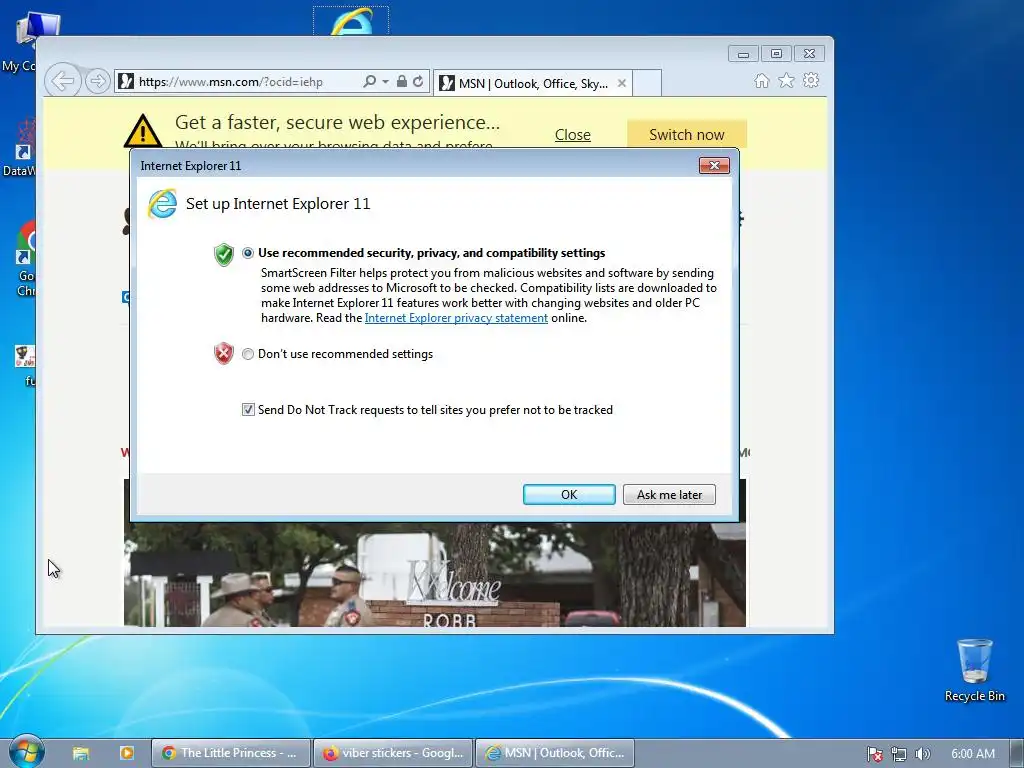The image size is (1024, 768).
Task: Open the Windows Start button
Action: (x=26, y=752)
